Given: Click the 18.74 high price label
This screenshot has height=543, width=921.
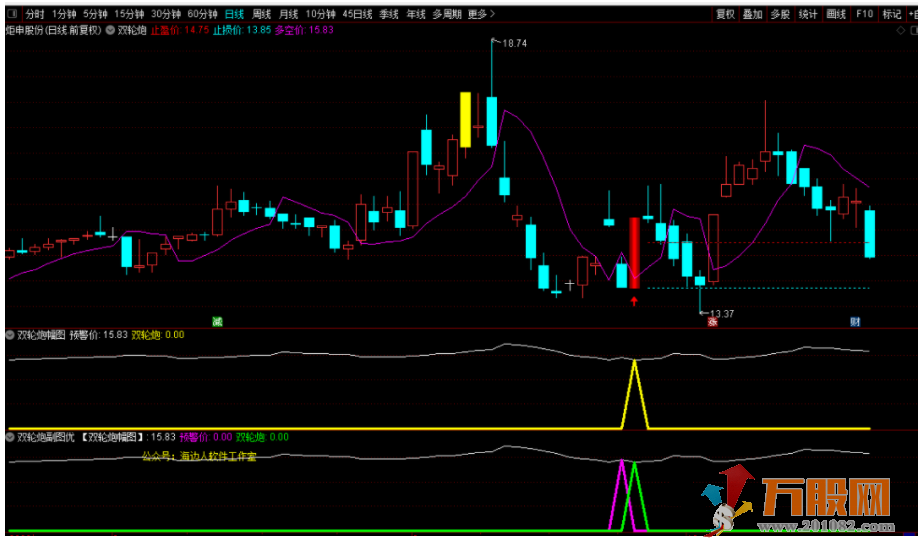Looking at the screenshot, I should click(514, 44).
